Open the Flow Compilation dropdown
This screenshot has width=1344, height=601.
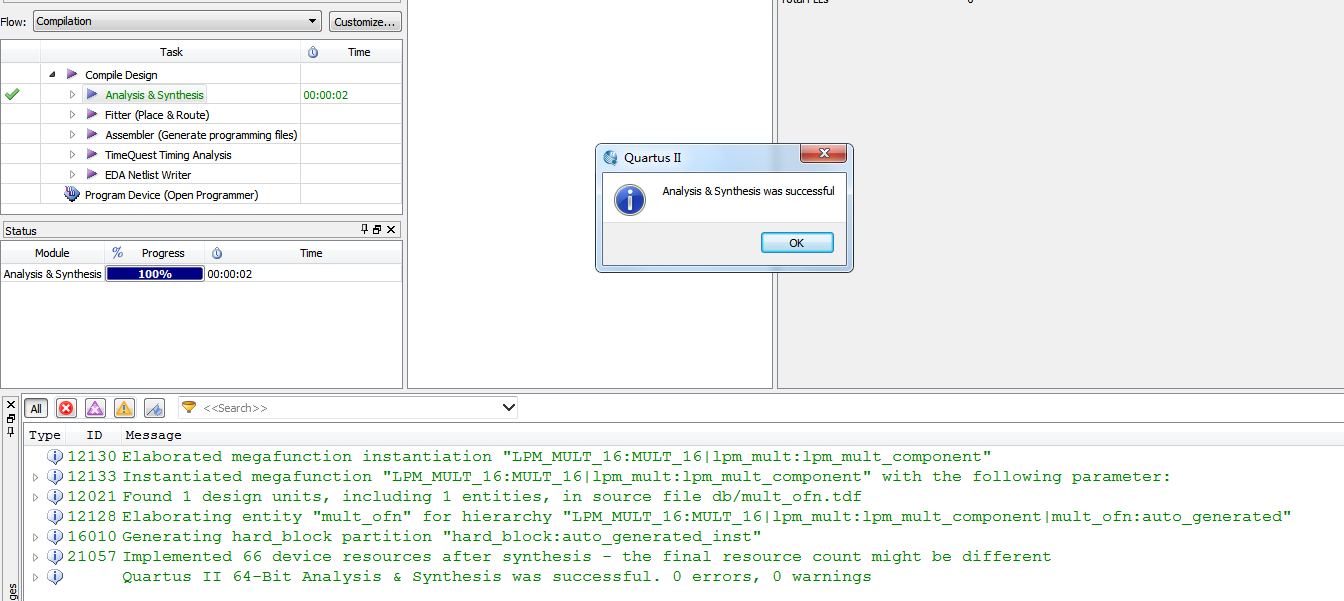pos(176,21)
